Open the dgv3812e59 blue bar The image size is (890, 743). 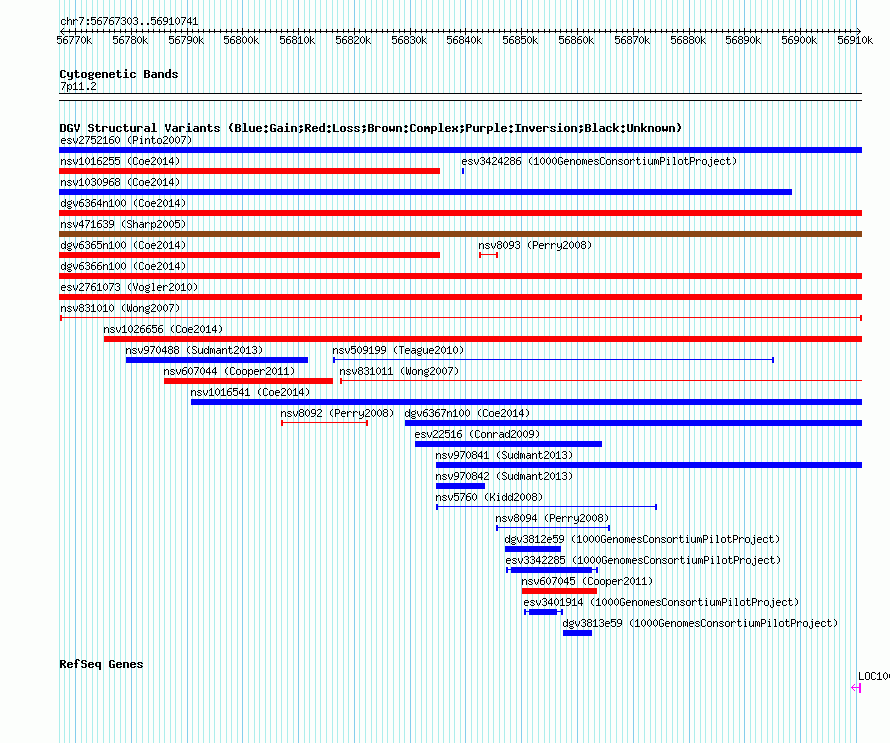click(532, 549)
